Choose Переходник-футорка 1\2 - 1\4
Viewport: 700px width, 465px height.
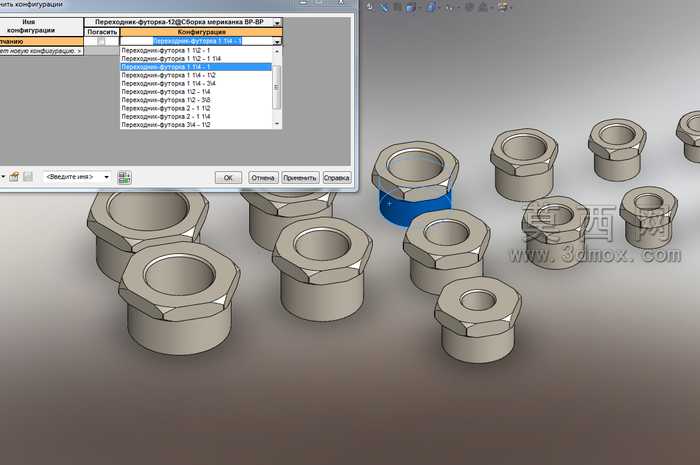tap(196, 92)
